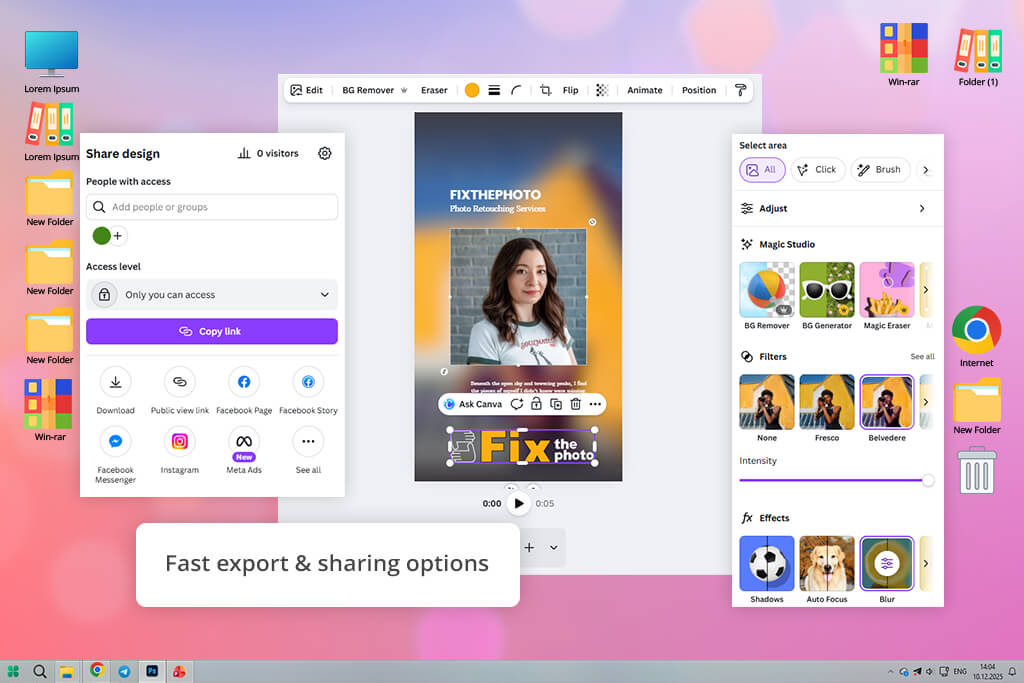Open the BG Remover thumbnail in Magic Studio
The width and height of the screenshot is (1024, 683).
[767, 290]
